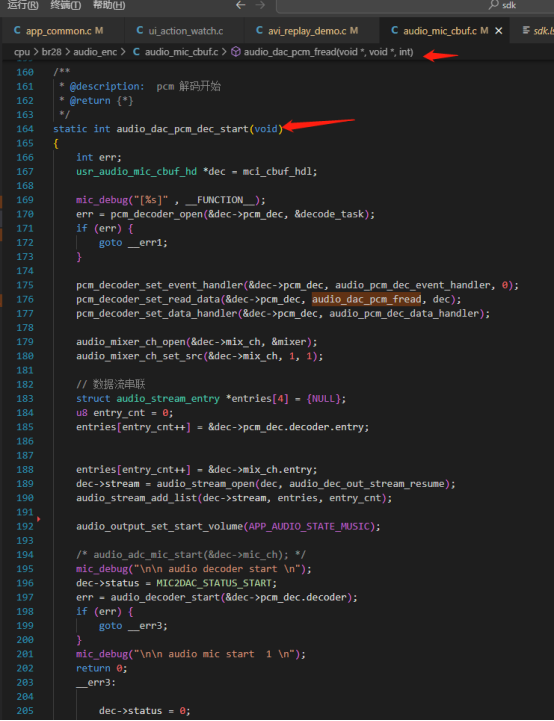
Task: Click audio_decoder_start call on line 197
Action: 165,597
